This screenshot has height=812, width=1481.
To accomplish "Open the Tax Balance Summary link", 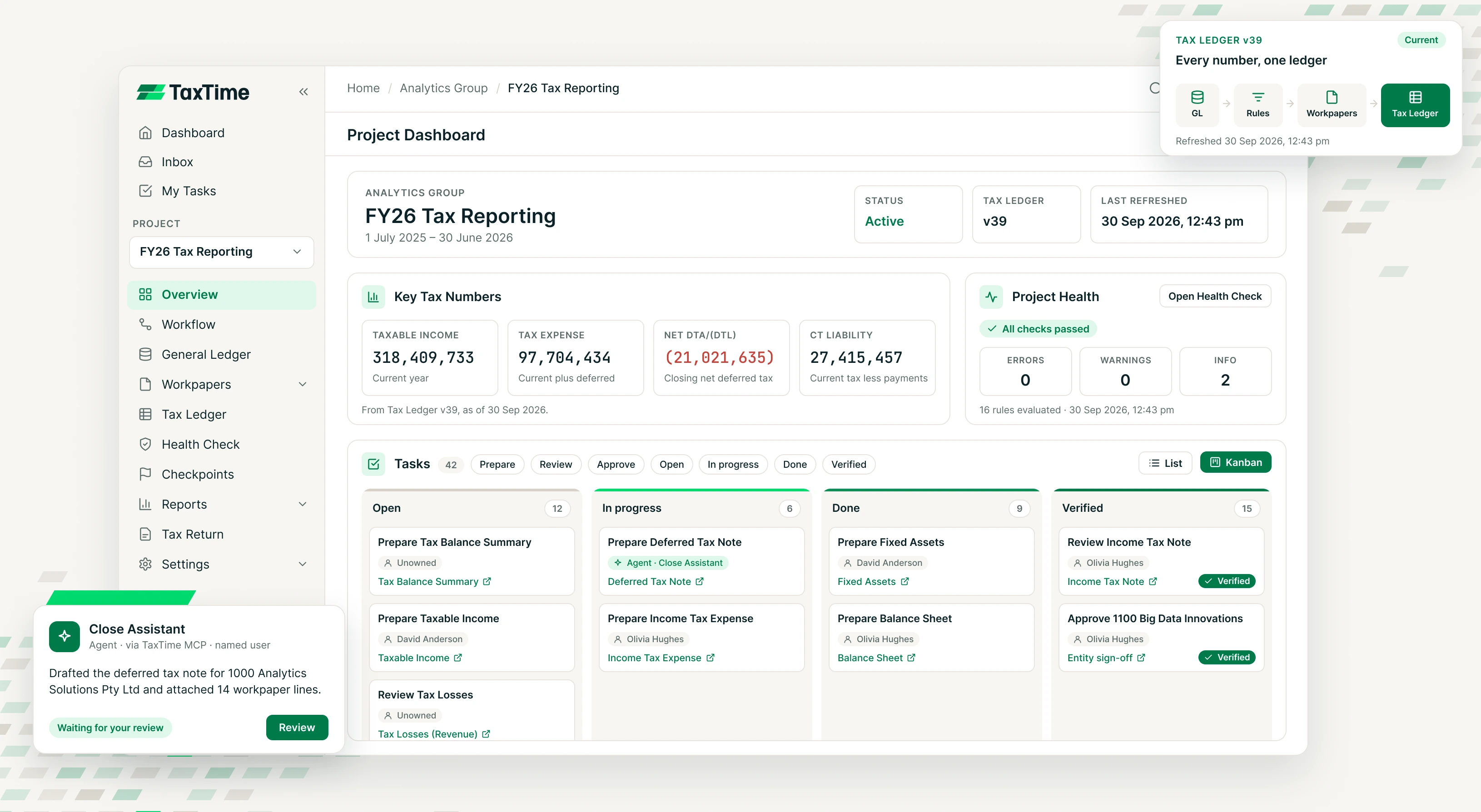I will (434, 582).
